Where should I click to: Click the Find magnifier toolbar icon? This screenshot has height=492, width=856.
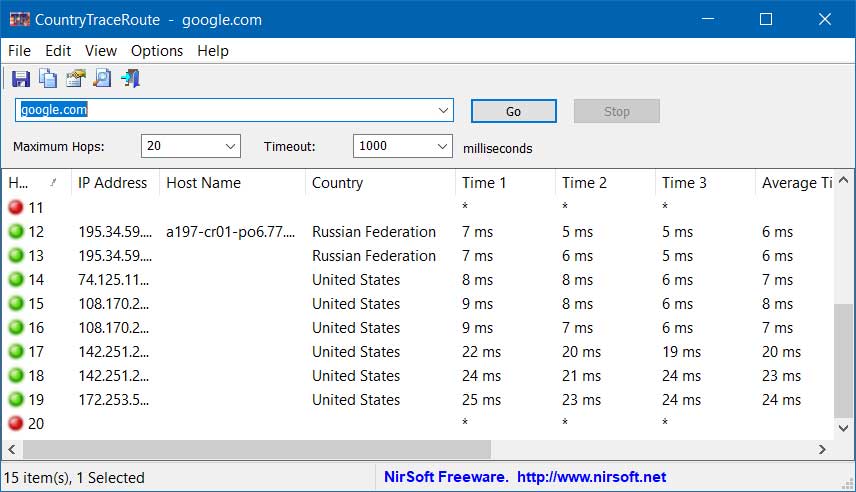(102, 79)
